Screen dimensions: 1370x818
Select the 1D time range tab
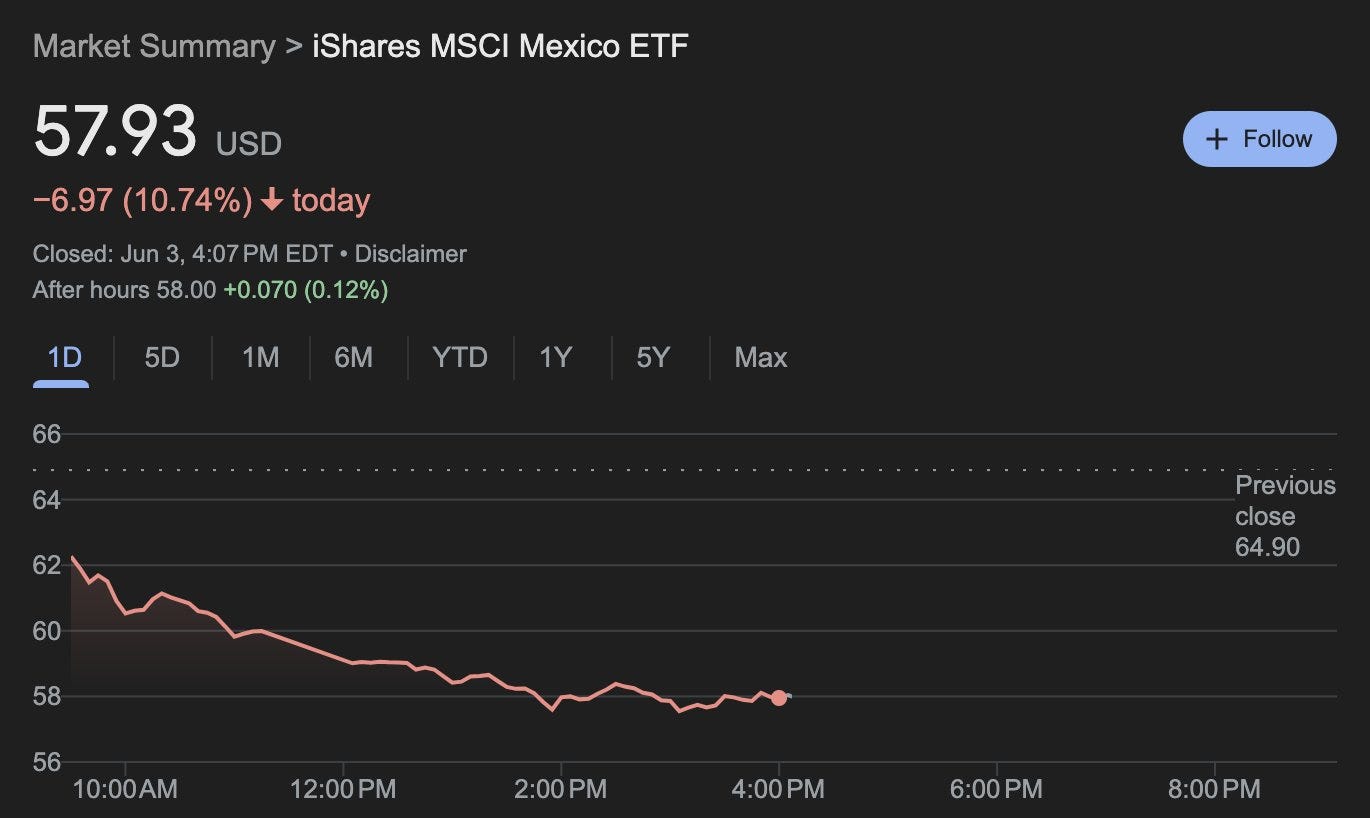(x=64, y=357)
